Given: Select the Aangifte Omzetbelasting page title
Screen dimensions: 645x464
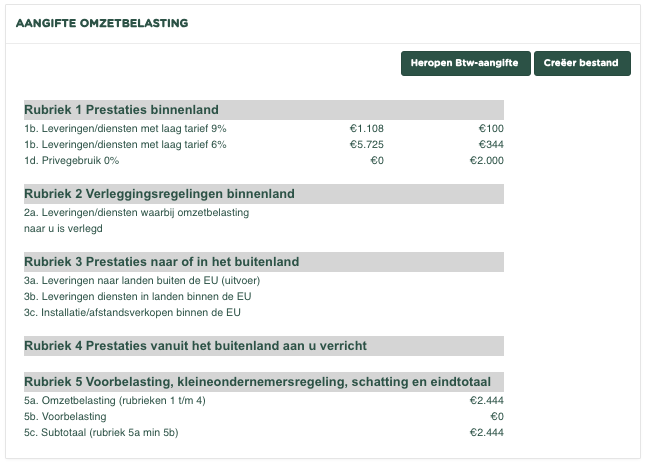Looking at the screenshot, I should pos(102,22).
